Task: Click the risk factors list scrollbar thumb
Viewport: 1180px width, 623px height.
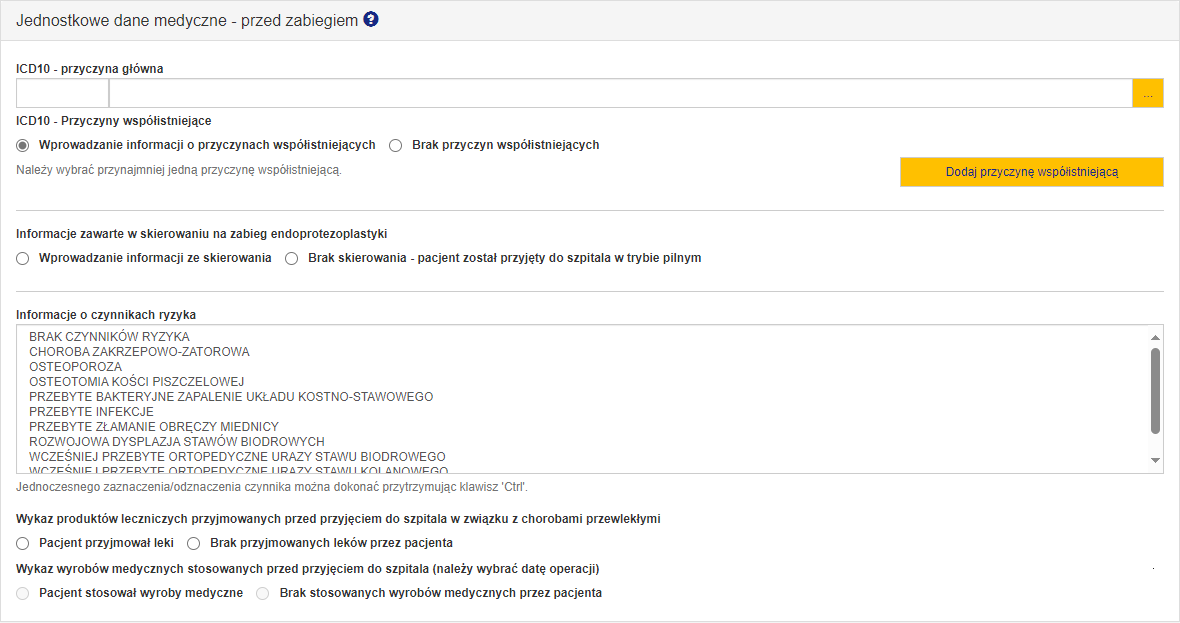Action: pos(1155,390)
